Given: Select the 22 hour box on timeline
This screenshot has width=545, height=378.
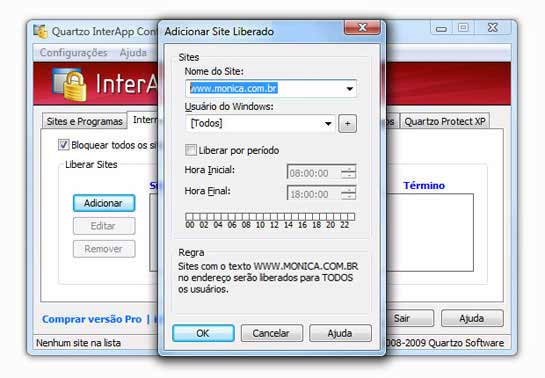Looking at the screenshot, I should [x=344, y=217].
